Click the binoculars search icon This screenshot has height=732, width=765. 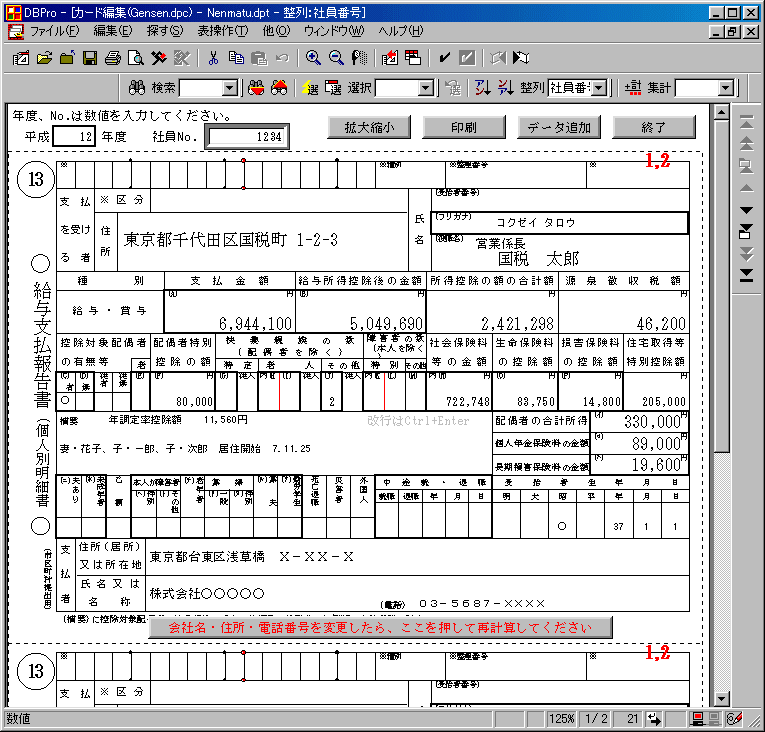pyautogui.click(x=138, y=88)
